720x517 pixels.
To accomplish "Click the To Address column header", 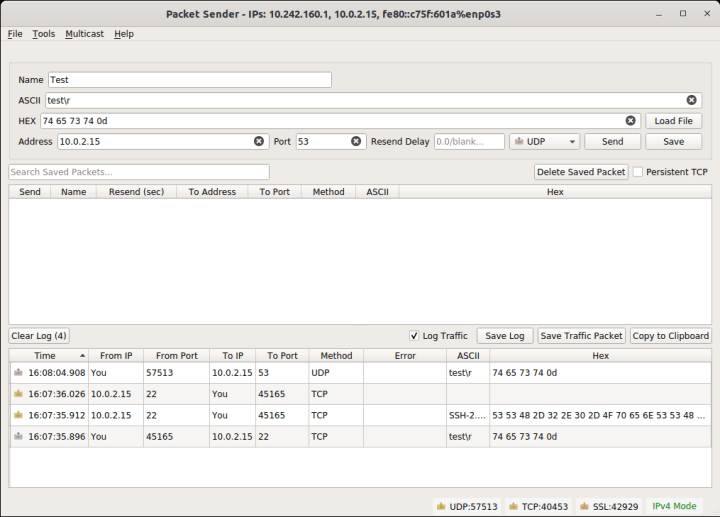I will point(212,191).
